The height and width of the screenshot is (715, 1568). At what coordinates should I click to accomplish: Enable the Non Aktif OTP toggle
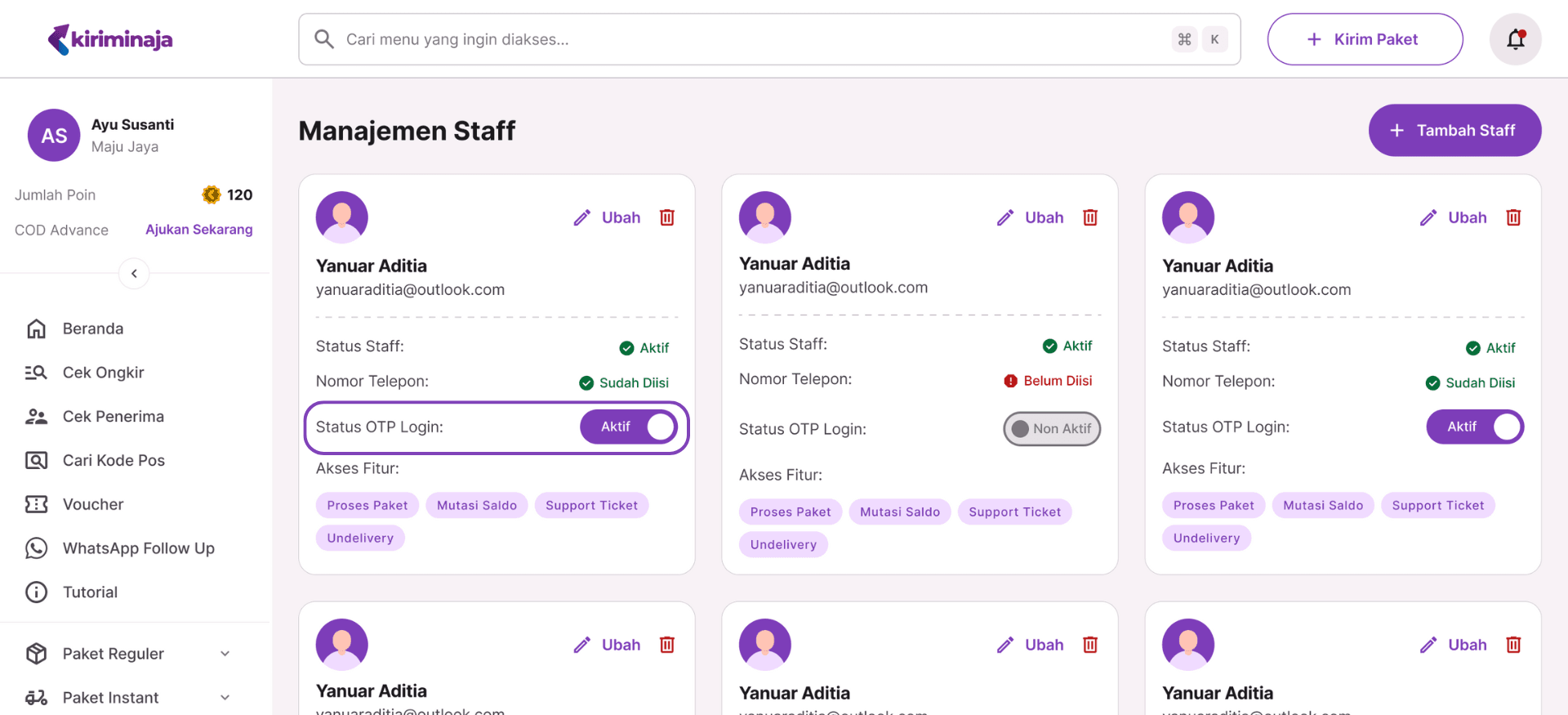coord(1052,429)
